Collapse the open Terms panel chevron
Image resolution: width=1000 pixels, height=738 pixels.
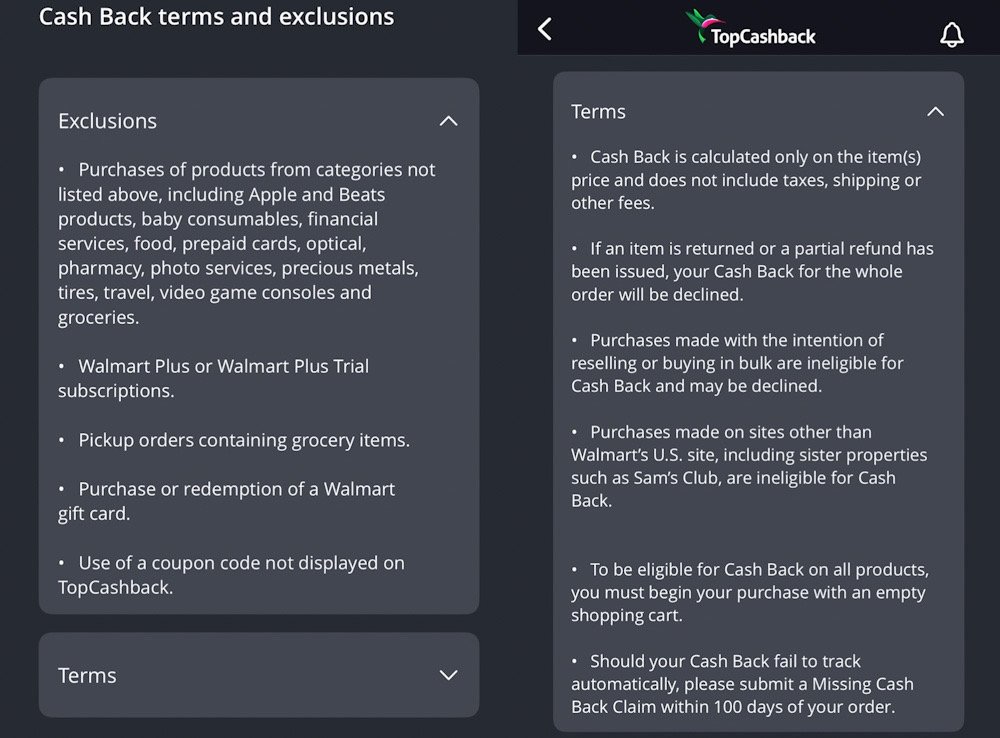[x=935, y=112]
